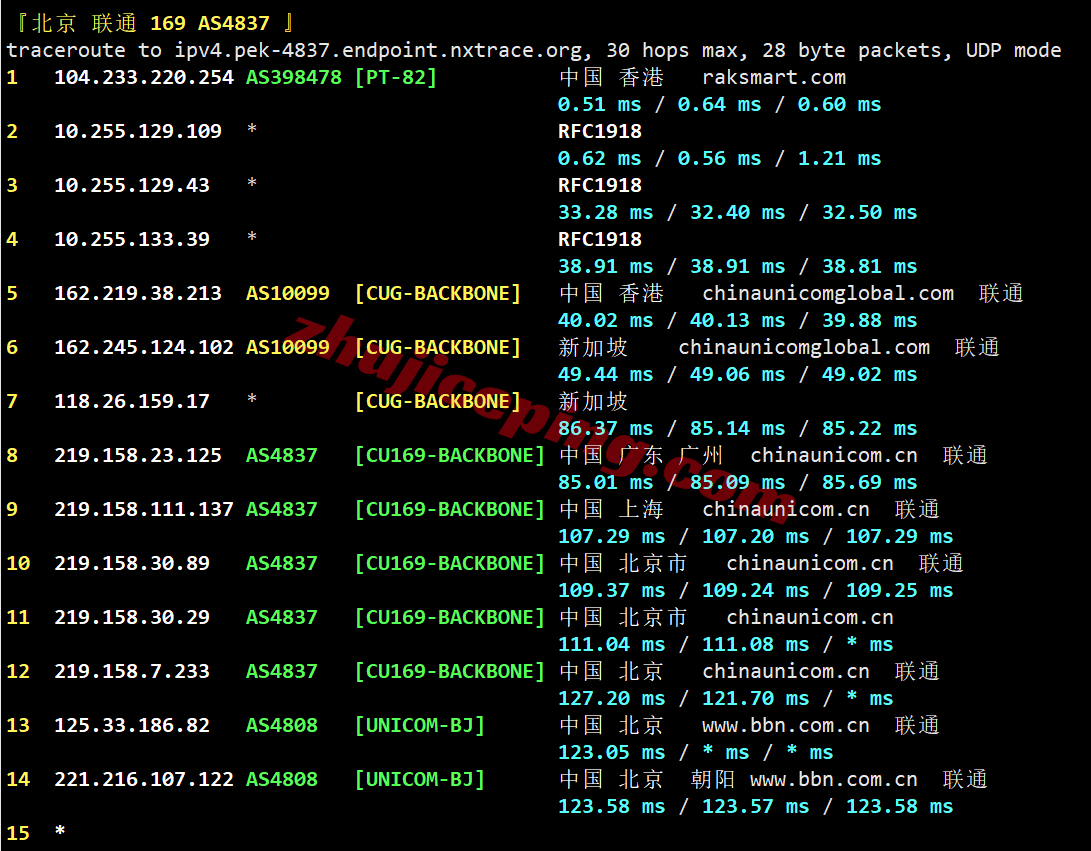Click latency value 33.28 ms
1091x851 pixels.
(605, 212)
